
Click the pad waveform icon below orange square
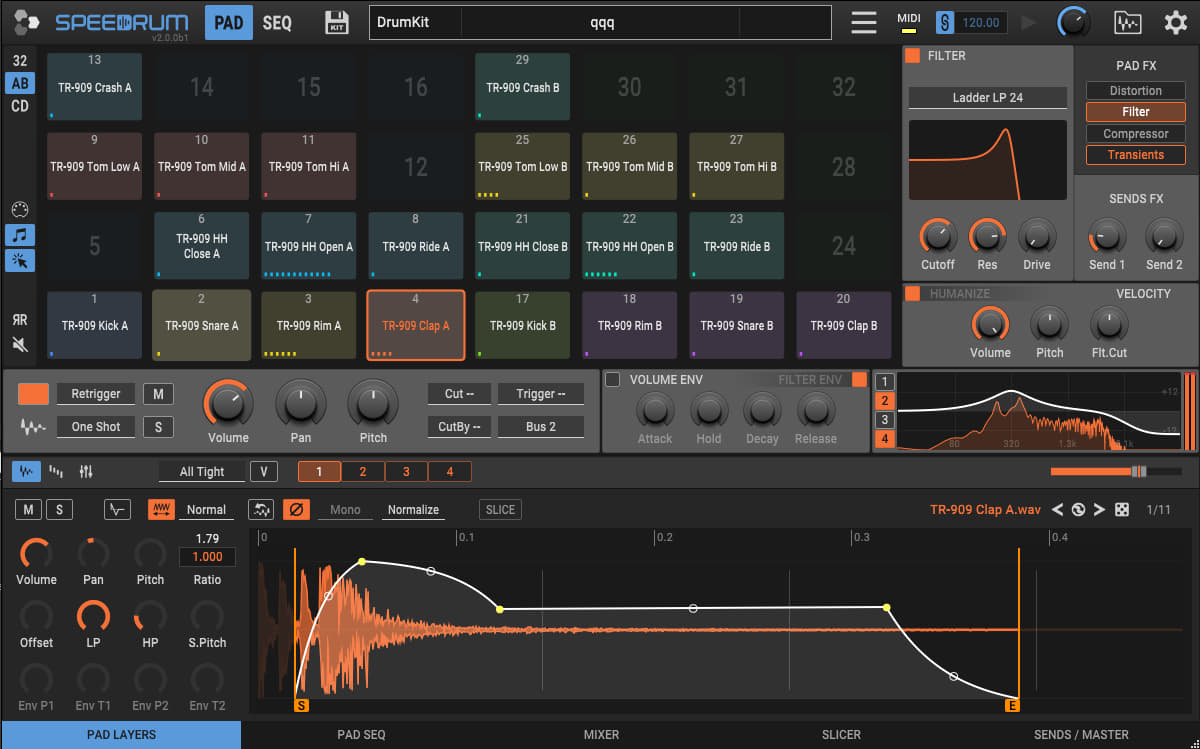tap(33, 426)
